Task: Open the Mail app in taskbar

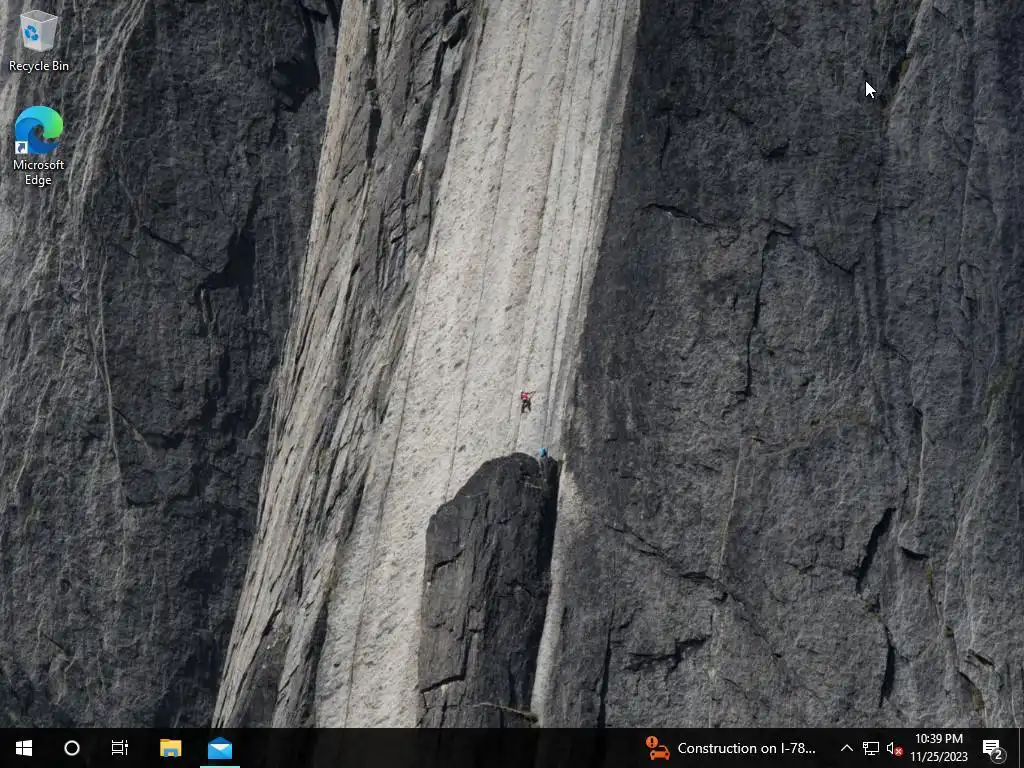Action: click(220, 748)
